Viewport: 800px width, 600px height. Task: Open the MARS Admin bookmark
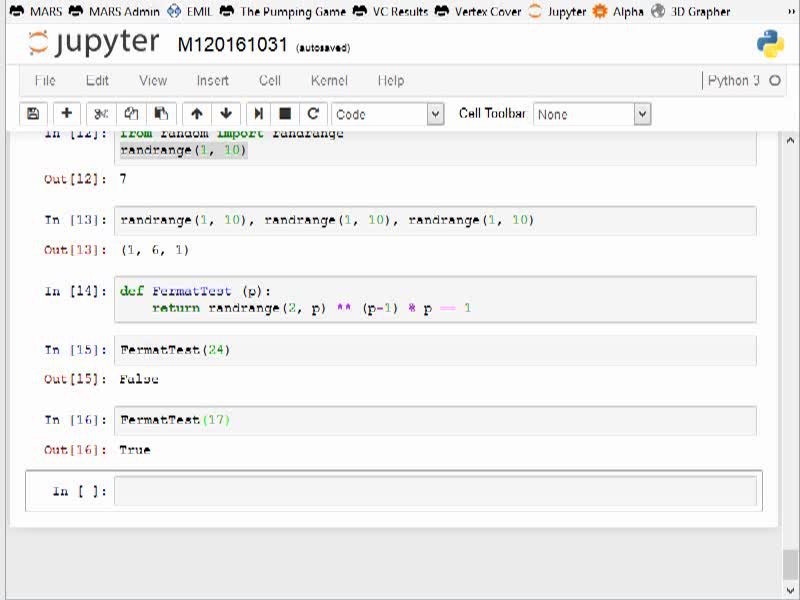click(x=114, y=11)
